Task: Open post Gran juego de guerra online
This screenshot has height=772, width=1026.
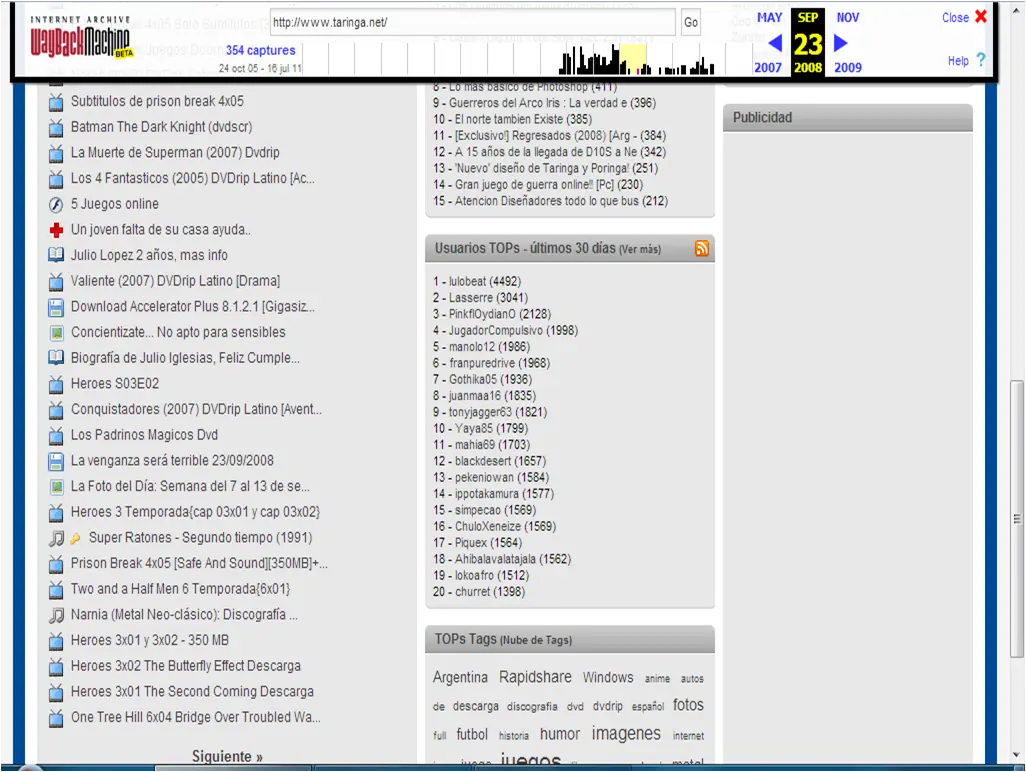Action: point(535,184)
